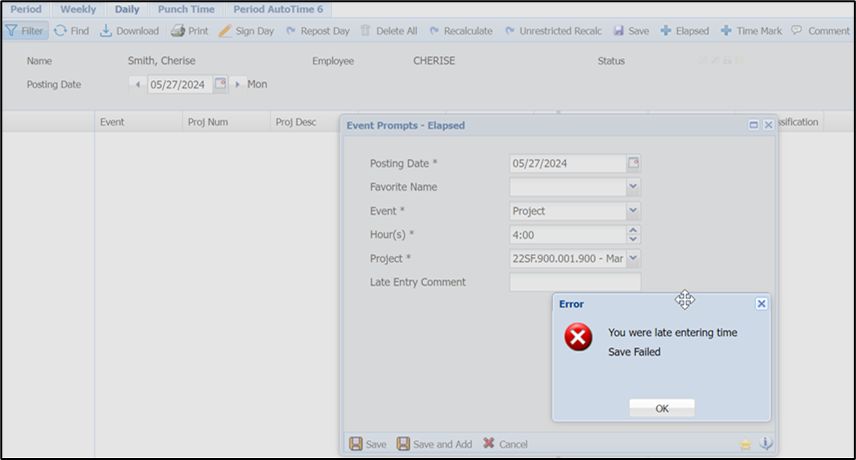Image resolution: width=856 pixels, height=460 pixels.
Task: Expand the Favorite Name dropdown
Action: coord(633,187)
